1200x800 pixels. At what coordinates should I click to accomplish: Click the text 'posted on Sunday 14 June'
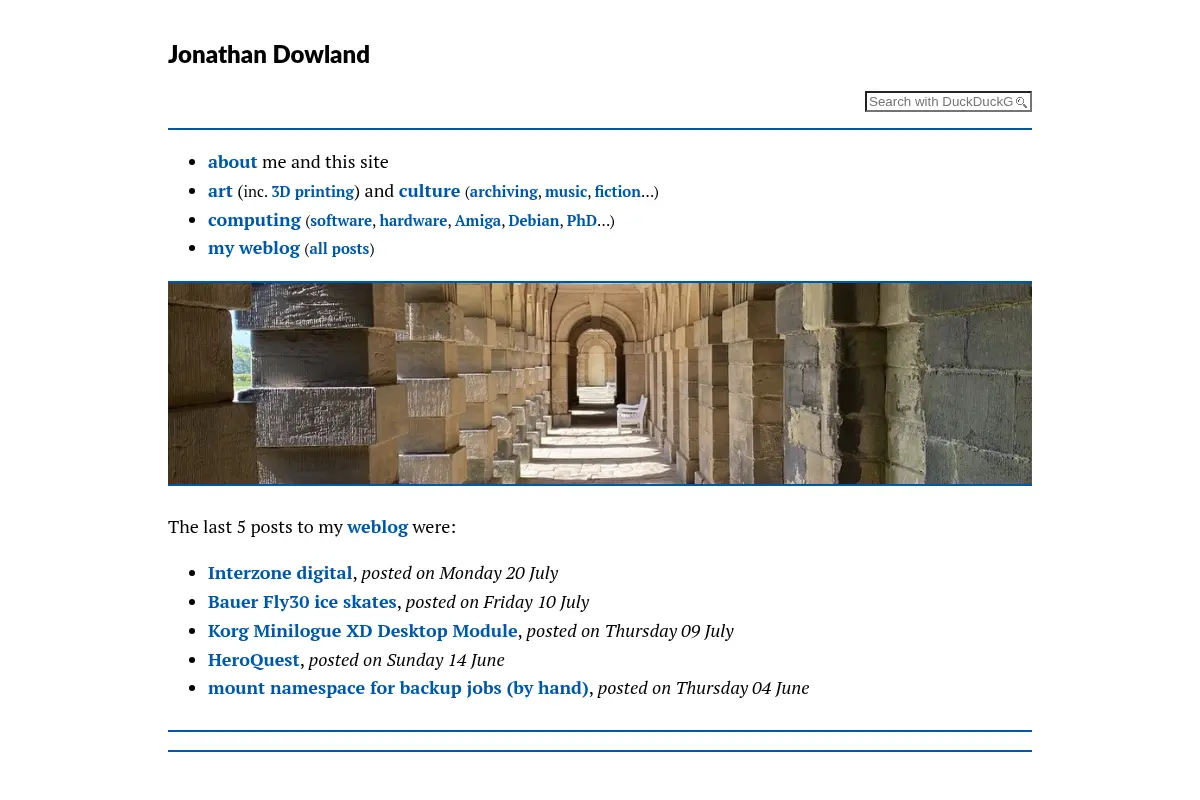[x=406, y=660]
